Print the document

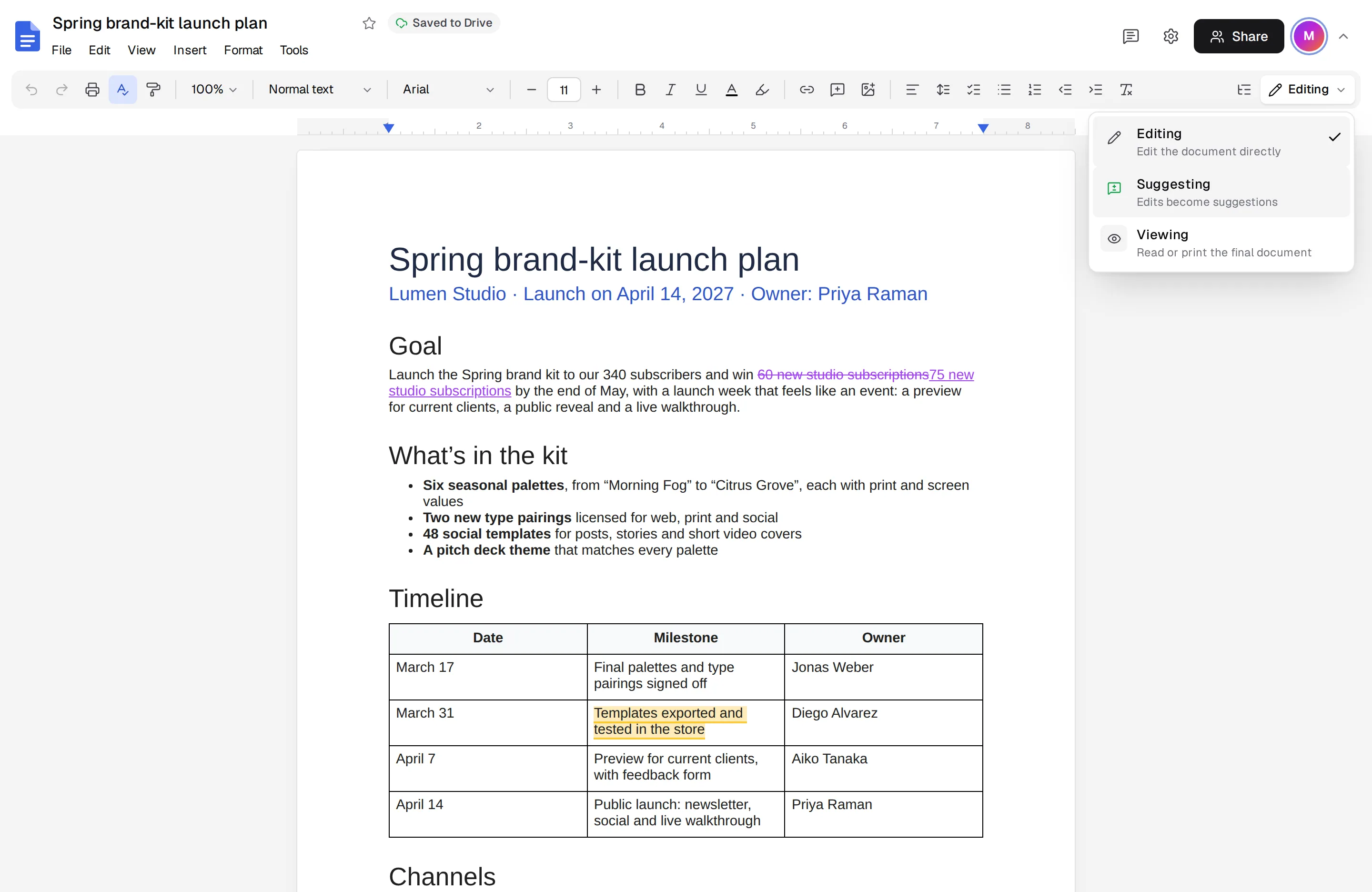click(92, 90)
